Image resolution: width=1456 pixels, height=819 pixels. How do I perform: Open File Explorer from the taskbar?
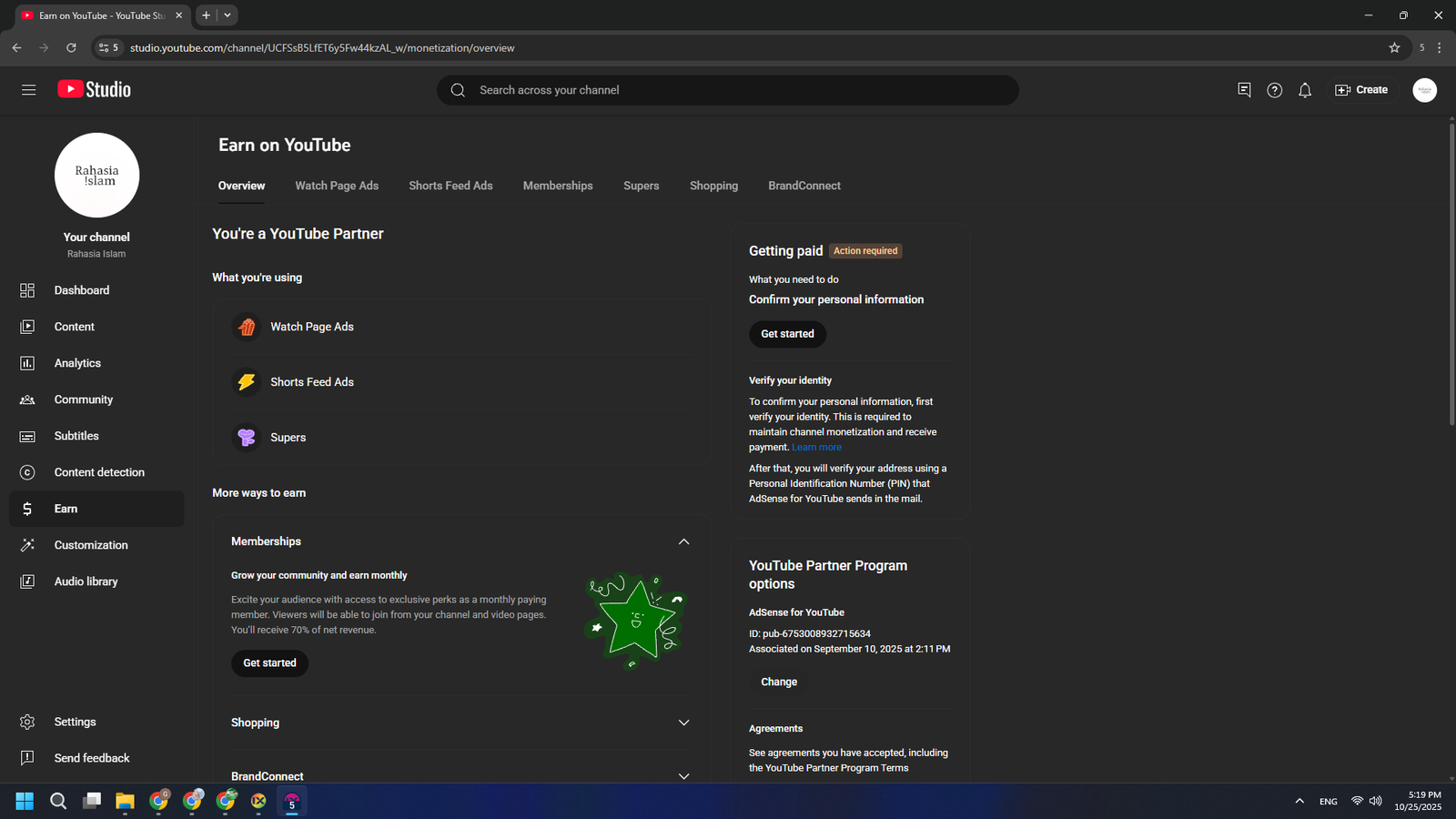tap(125, 801)
